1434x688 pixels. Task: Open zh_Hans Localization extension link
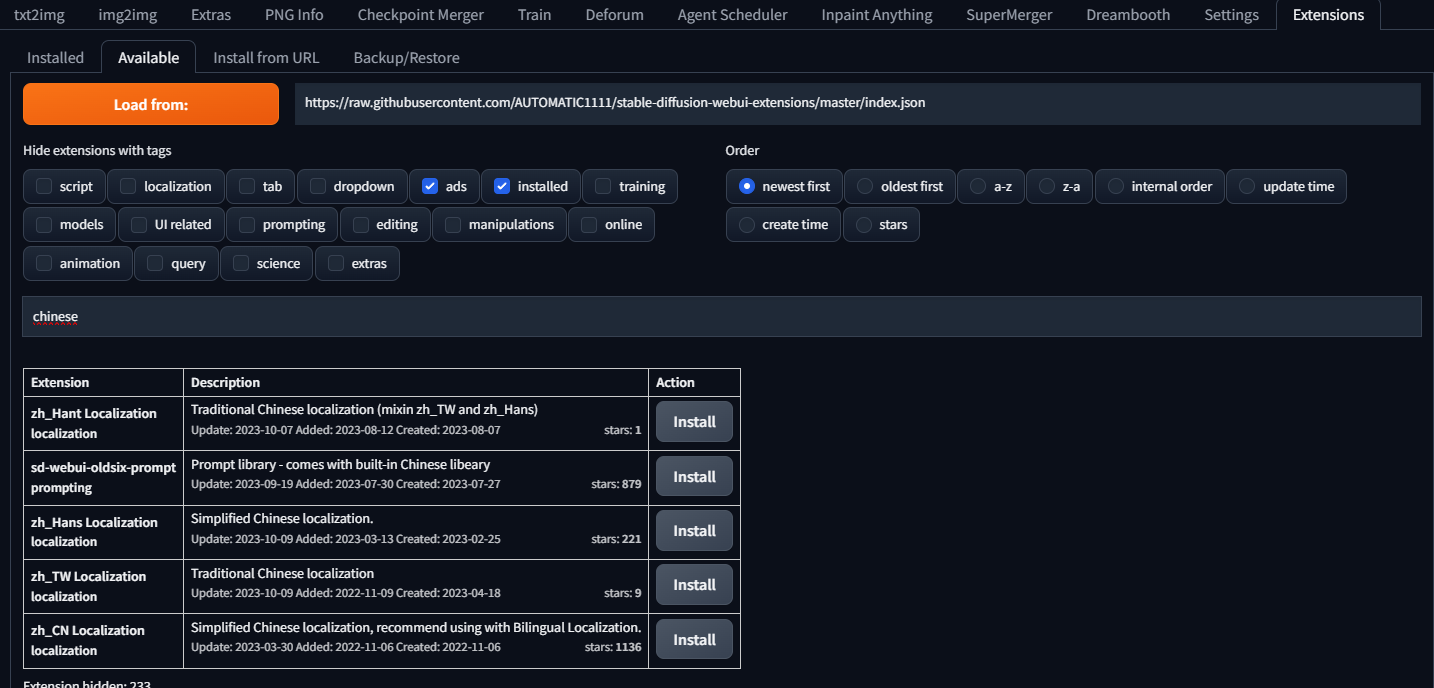(x=94, y=522)
